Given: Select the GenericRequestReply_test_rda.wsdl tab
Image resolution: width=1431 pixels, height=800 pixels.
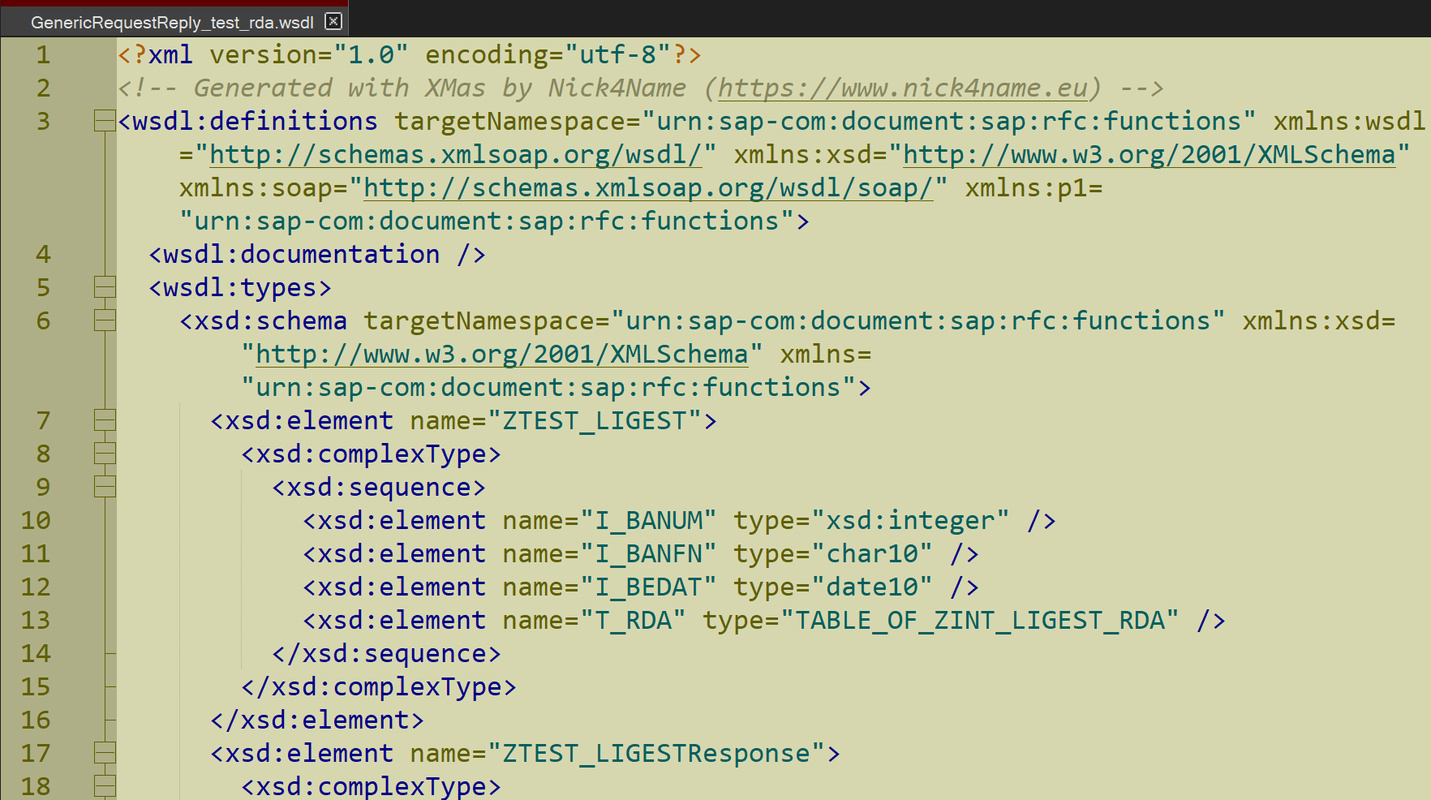Looking at the screenshot, I should pyautogui.click(x=174, y=21).
